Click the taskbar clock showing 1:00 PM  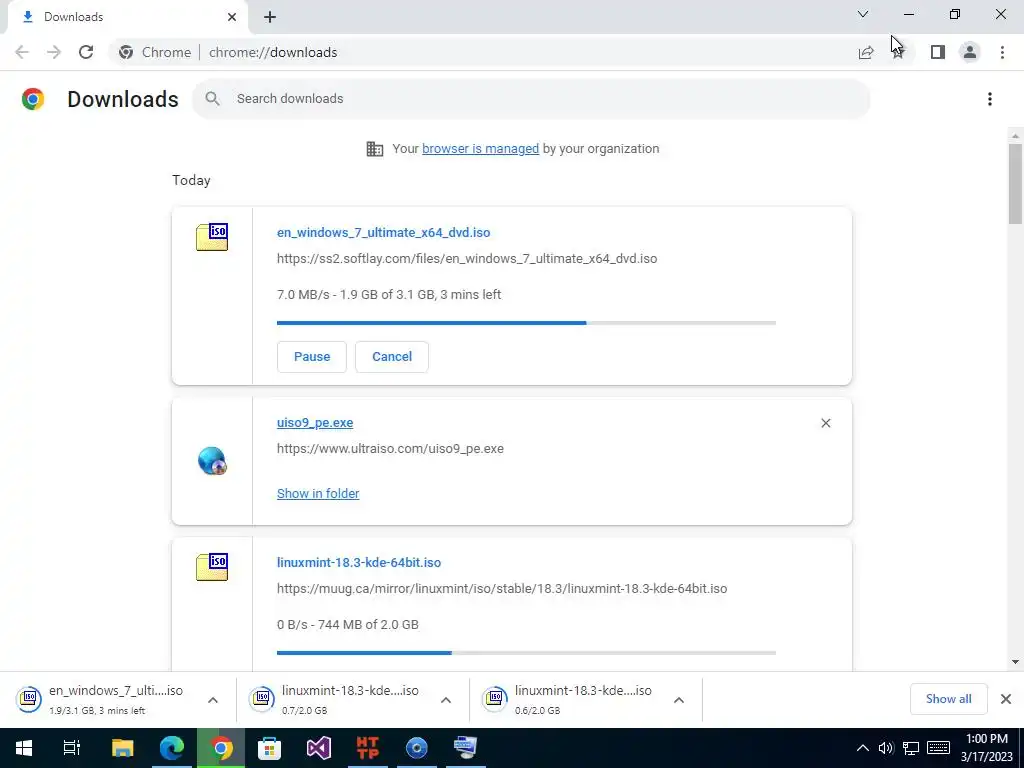pos(986,748)
